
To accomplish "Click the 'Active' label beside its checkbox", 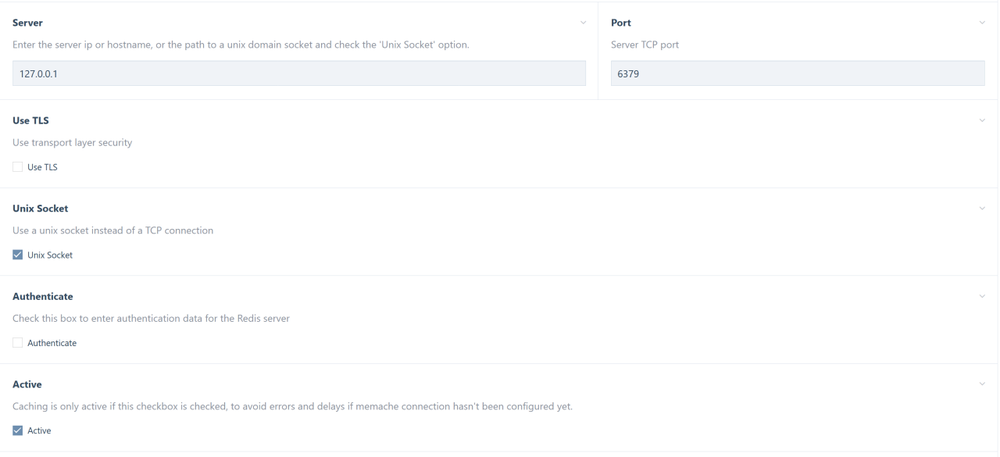I will tap(39, 431).
